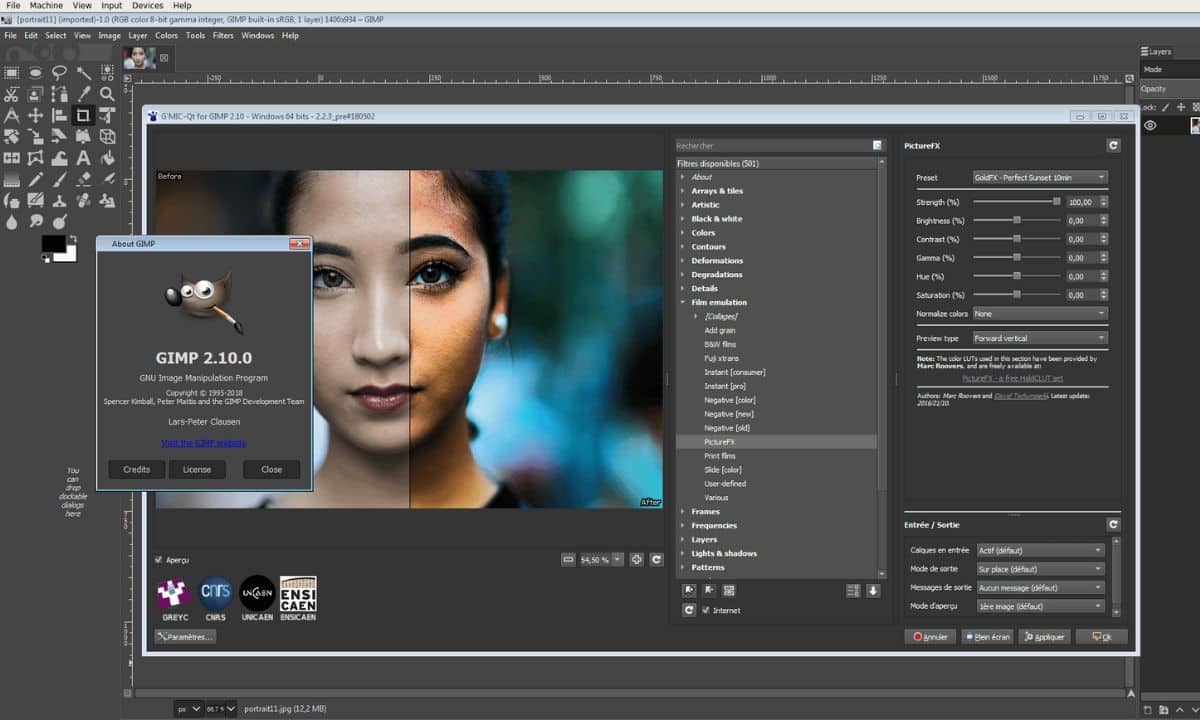Open the Preset dropdown
The width and height of the screenshot is (1200, 720).
click(x=1040, y=178)
